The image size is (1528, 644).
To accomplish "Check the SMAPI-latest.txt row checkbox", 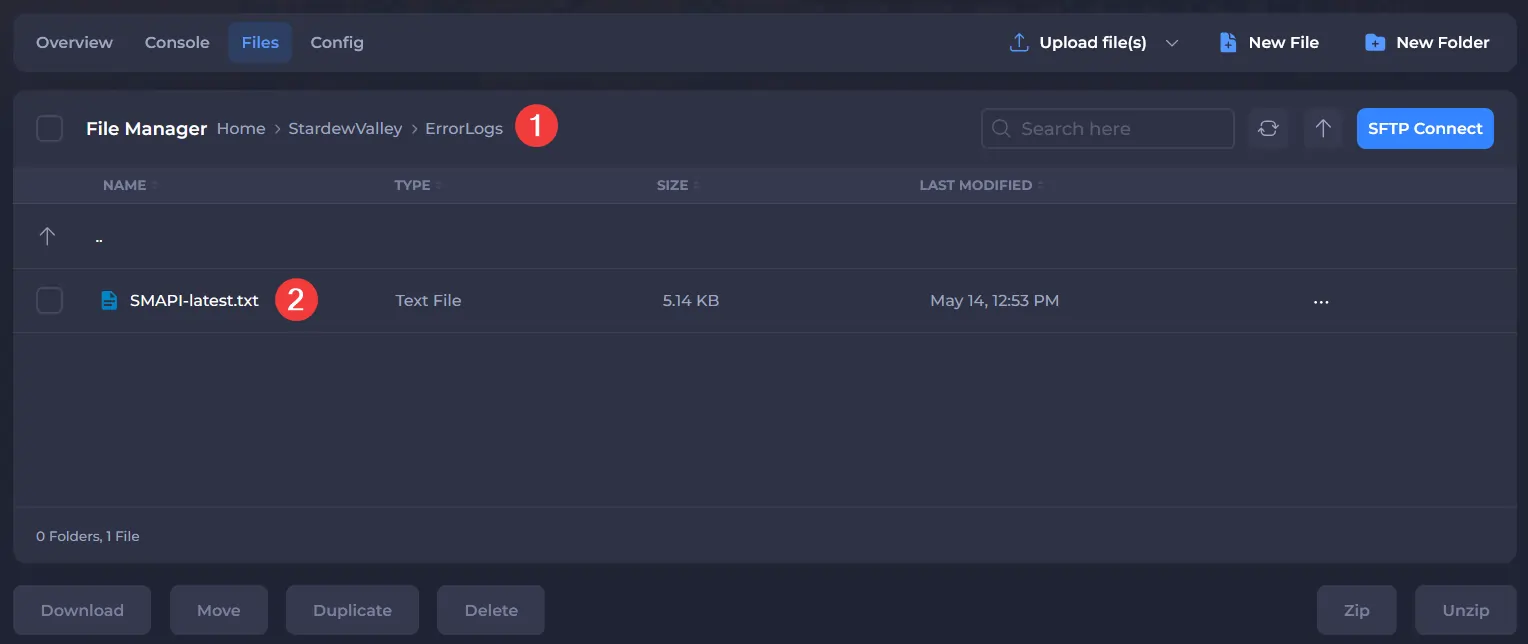I will point(49,301).
